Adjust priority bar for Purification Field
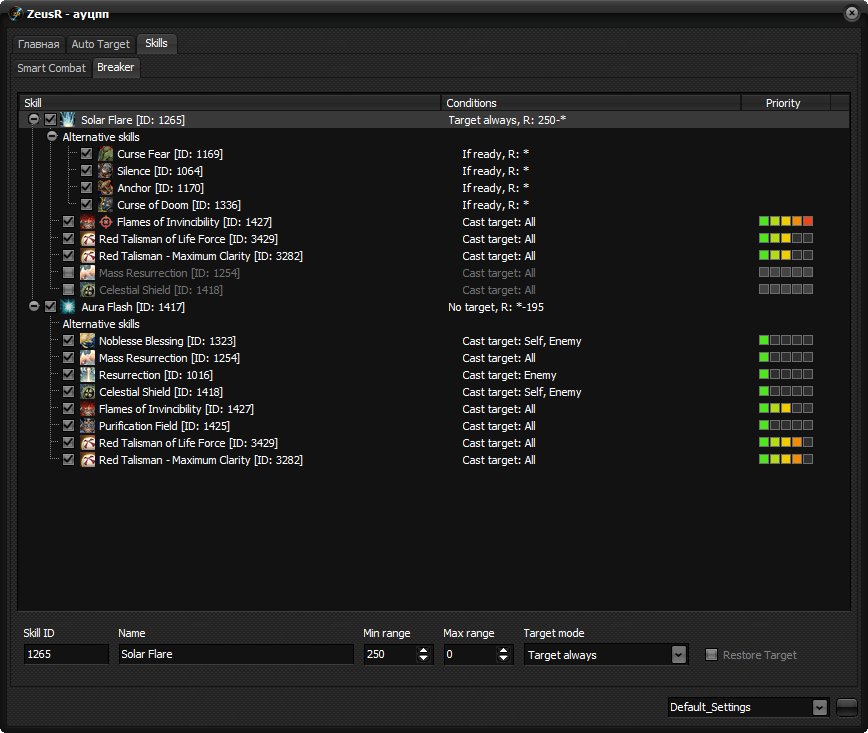Screen dimensions: 868x733 (x=786, y=425)
